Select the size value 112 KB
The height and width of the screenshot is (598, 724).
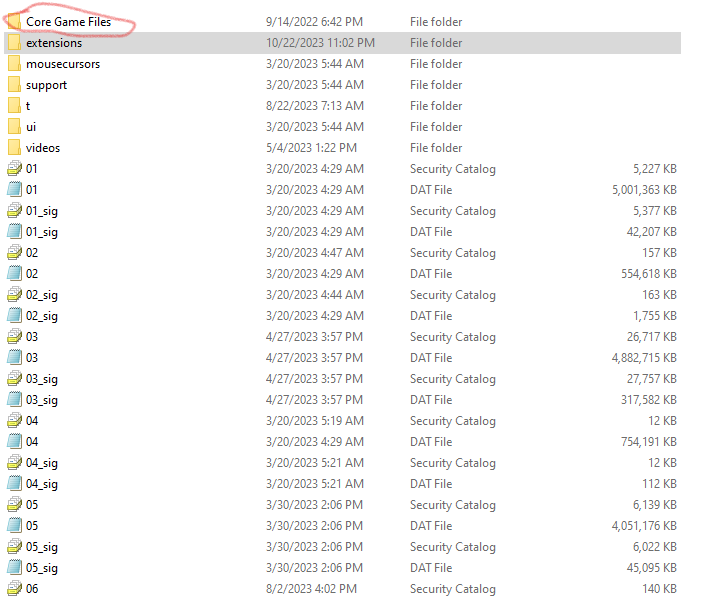[x=659, y=484]
